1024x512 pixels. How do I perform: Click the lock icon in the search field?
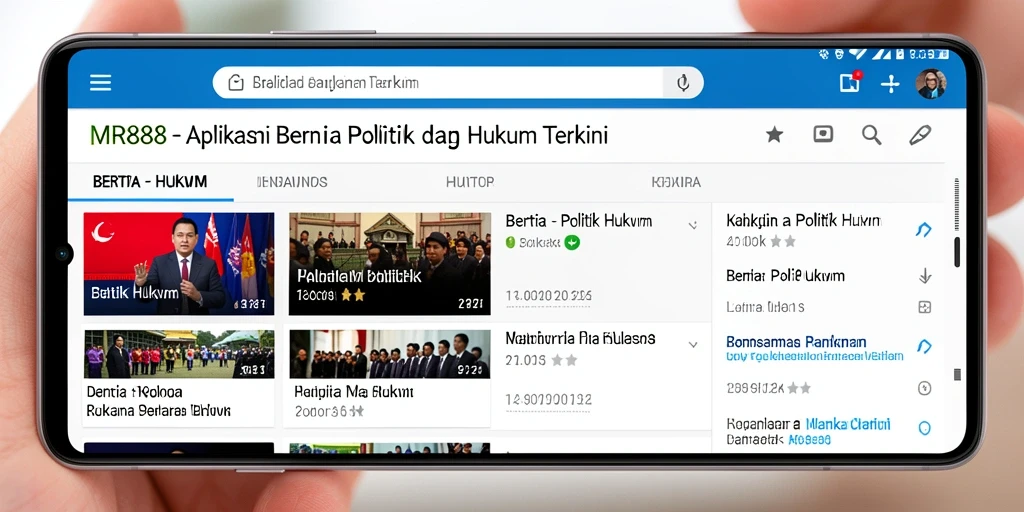(x=235, y=82)
